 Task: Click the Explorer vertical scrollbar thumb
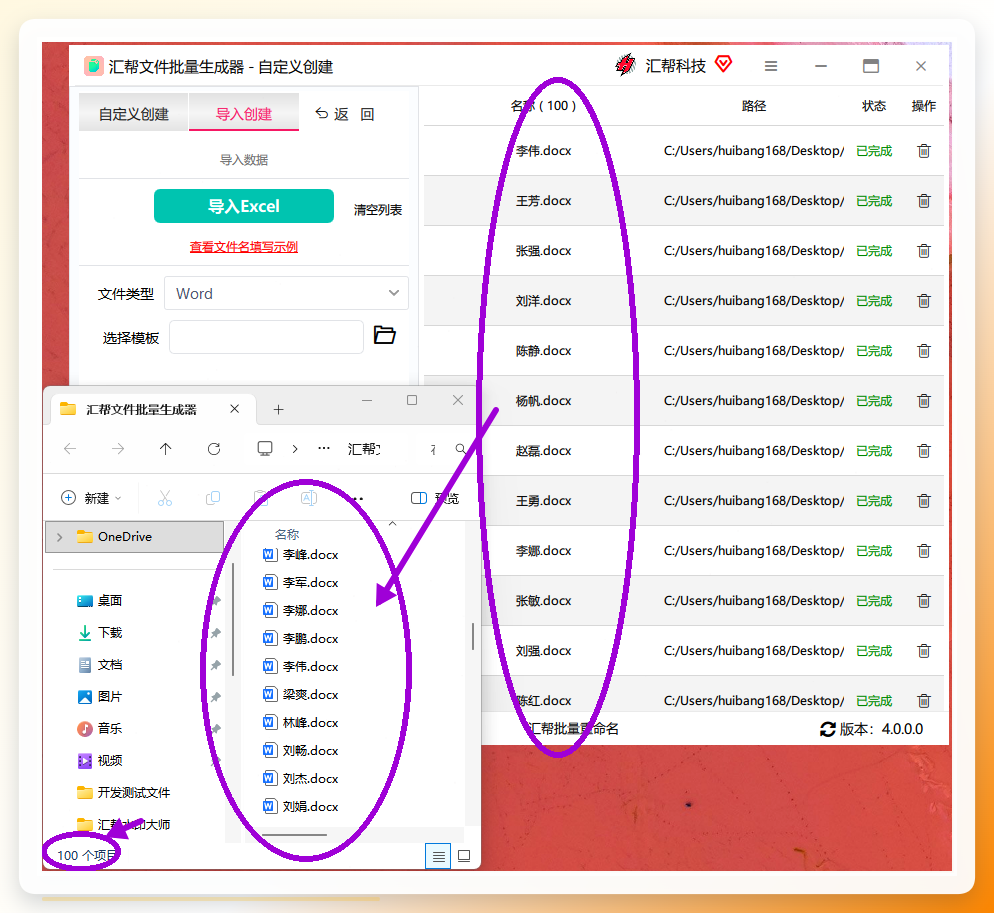coord(473,637)
